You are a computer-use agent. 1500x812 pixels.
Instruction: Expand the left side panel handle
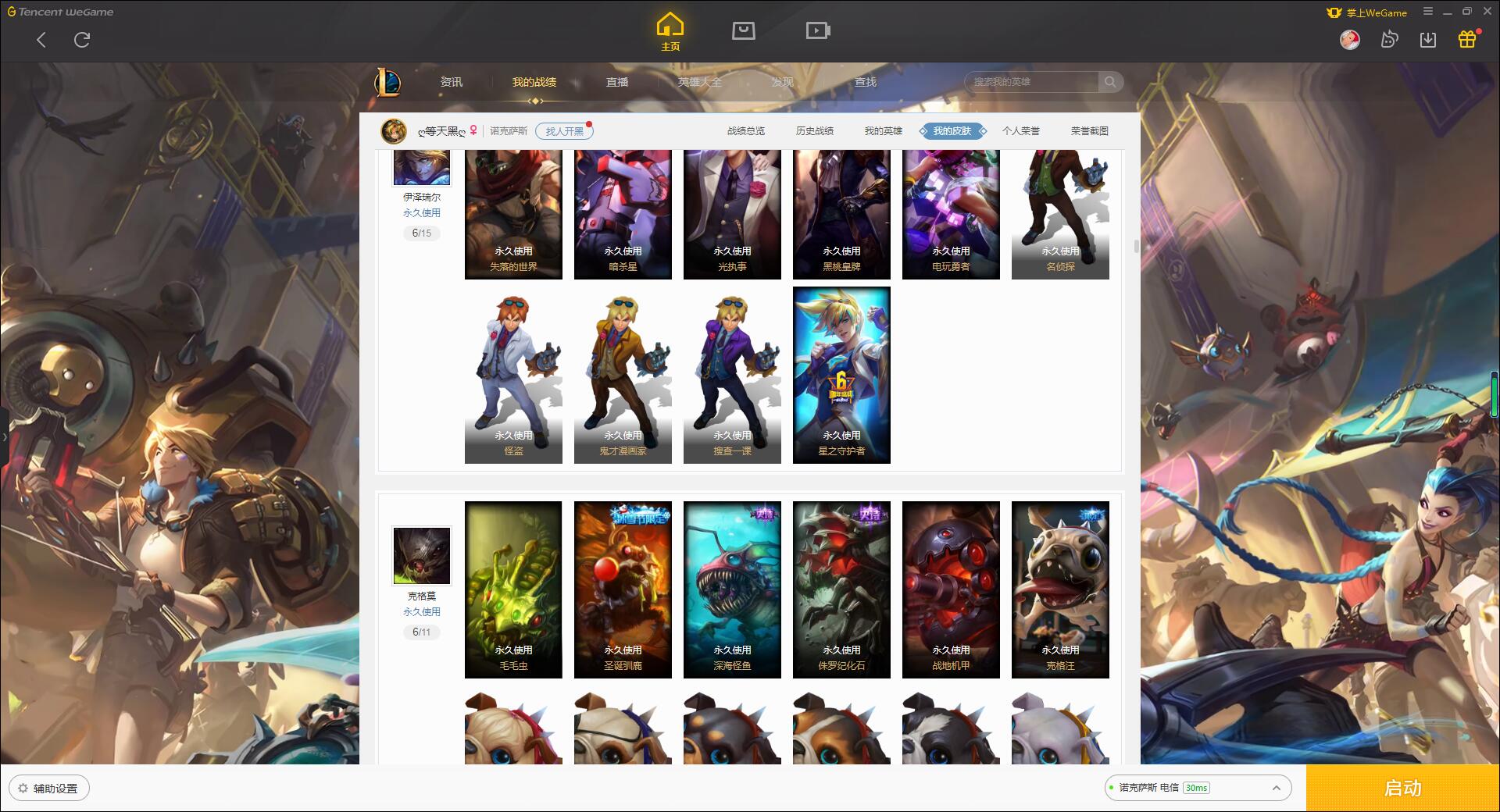tap(4, 436)
